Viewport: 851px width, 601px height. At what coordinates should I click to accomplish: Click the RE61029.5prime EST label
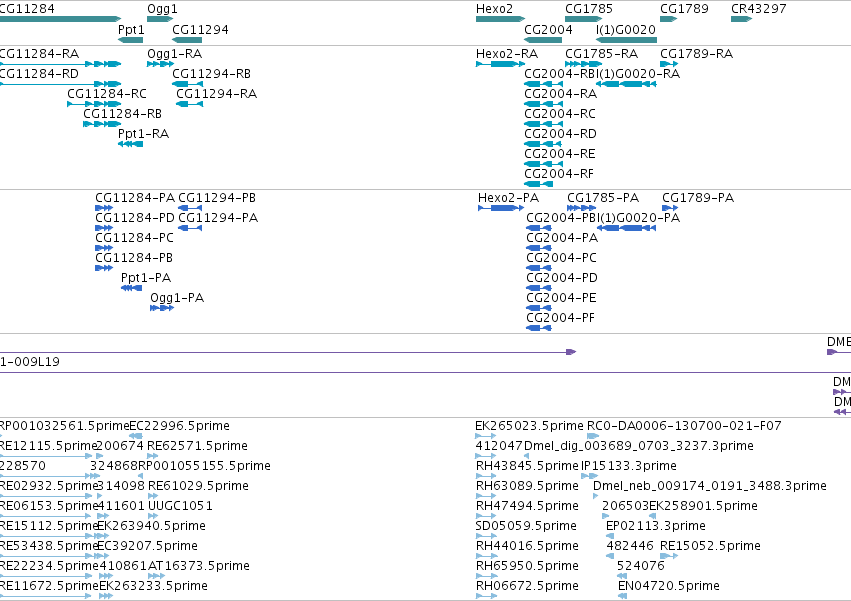point(198,485)
